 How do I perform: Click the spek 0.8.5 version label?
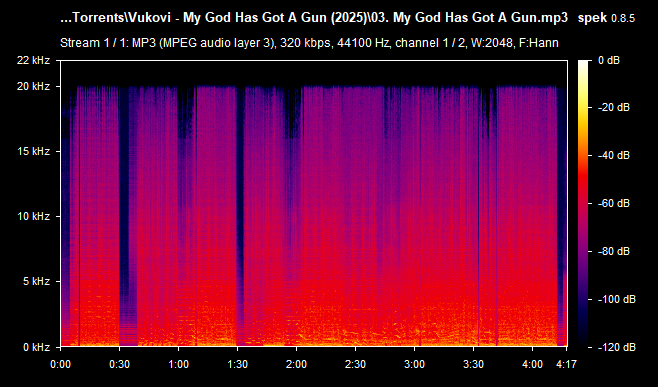coord(606,18)
